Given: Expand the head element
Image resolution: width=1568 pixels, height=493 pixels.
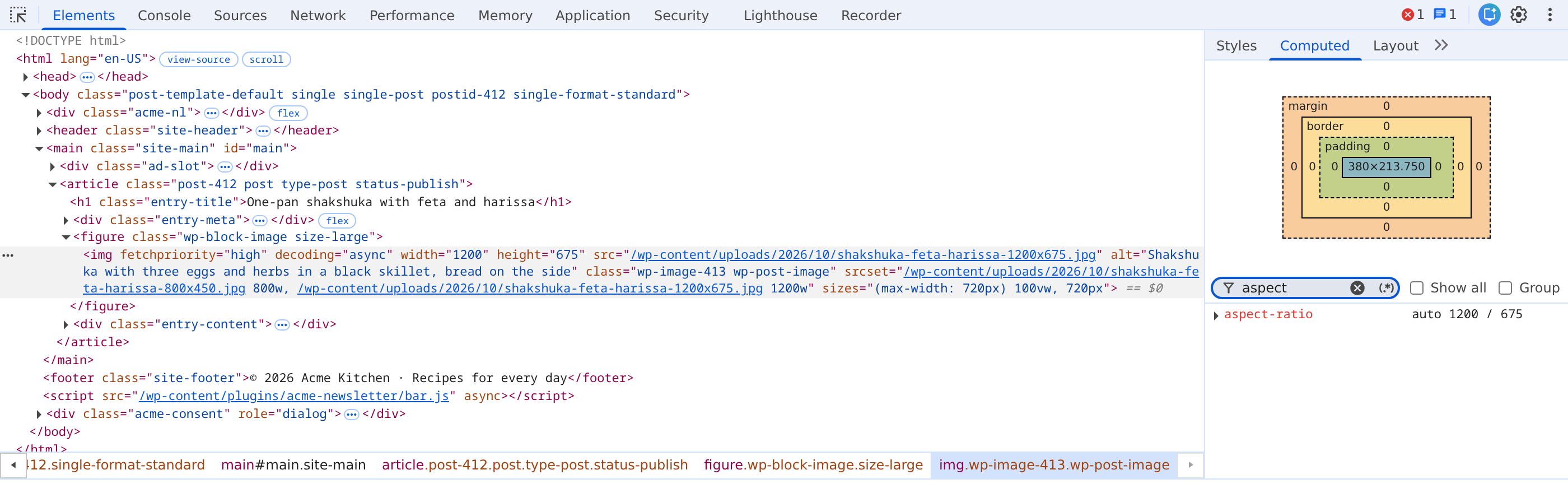Looking at the screenshot, I should (x=26, y=77).
